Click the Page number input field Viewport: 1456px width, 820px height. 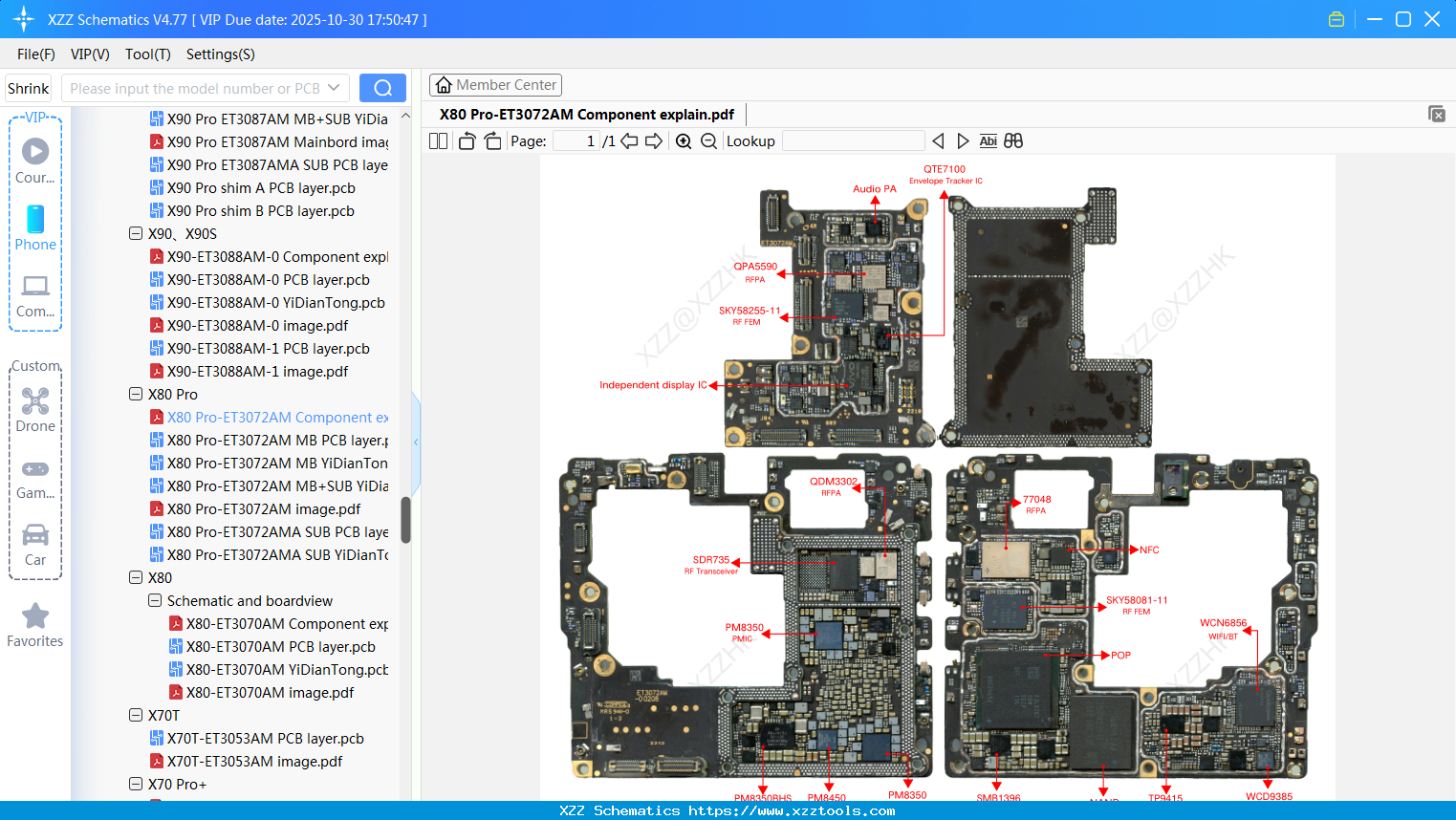(x=576, y=141)
